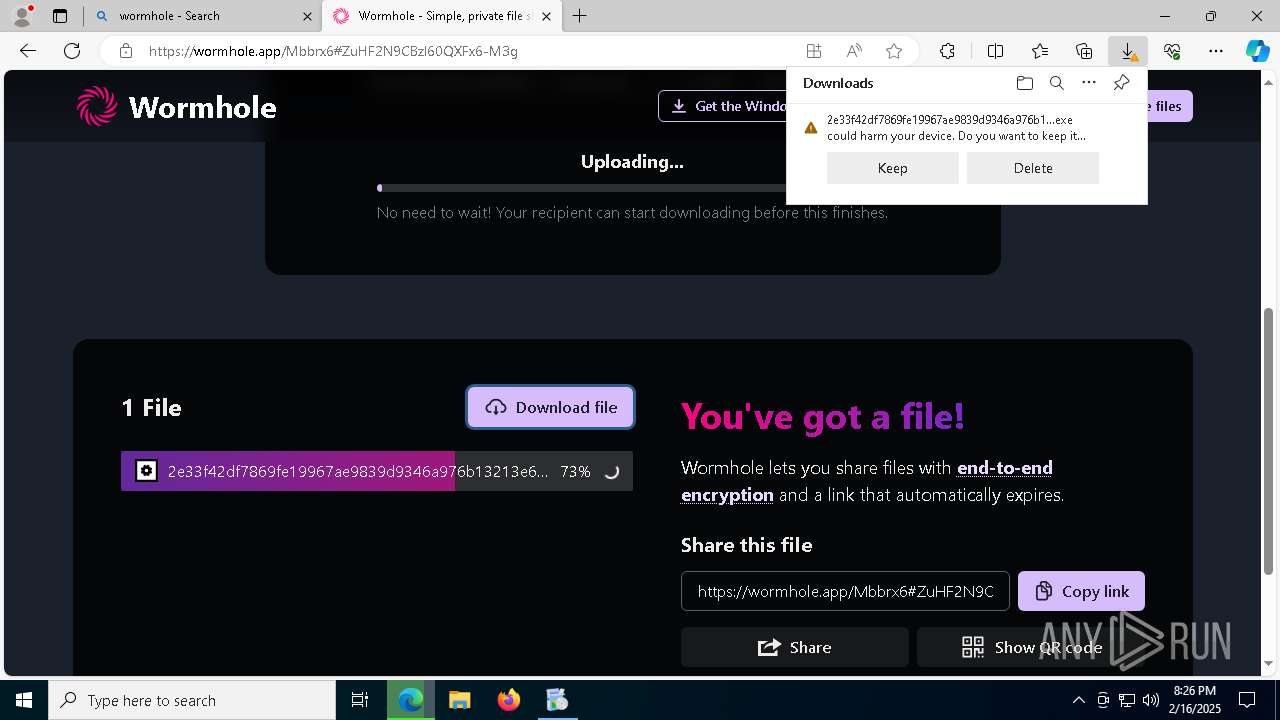Image resolution: width=1280 pixels, height=720 pixels.
Task: Show QR code for this file
Action: 1033,647
